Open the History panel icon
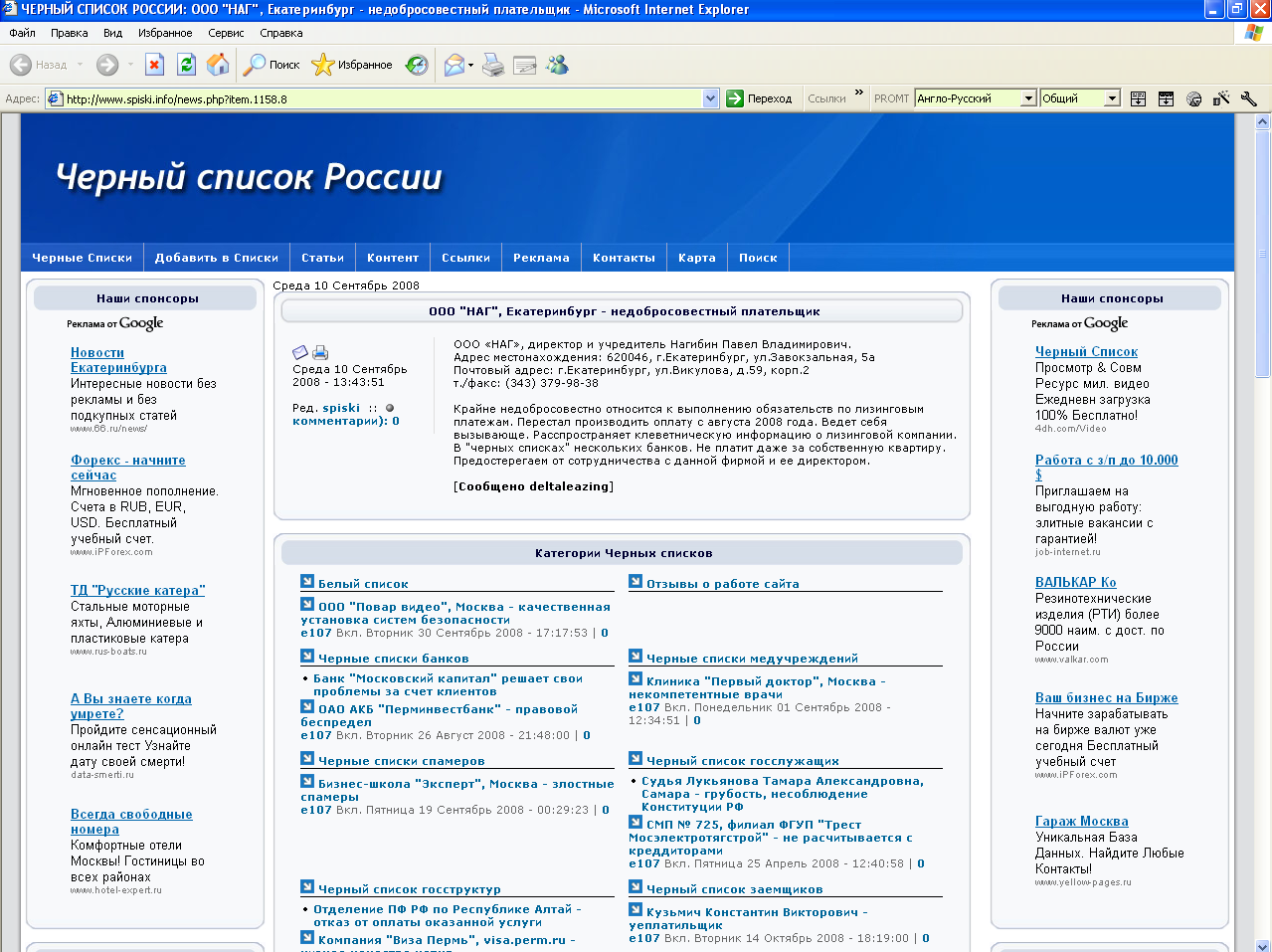 pyautogui.click(x=417, y=66)
